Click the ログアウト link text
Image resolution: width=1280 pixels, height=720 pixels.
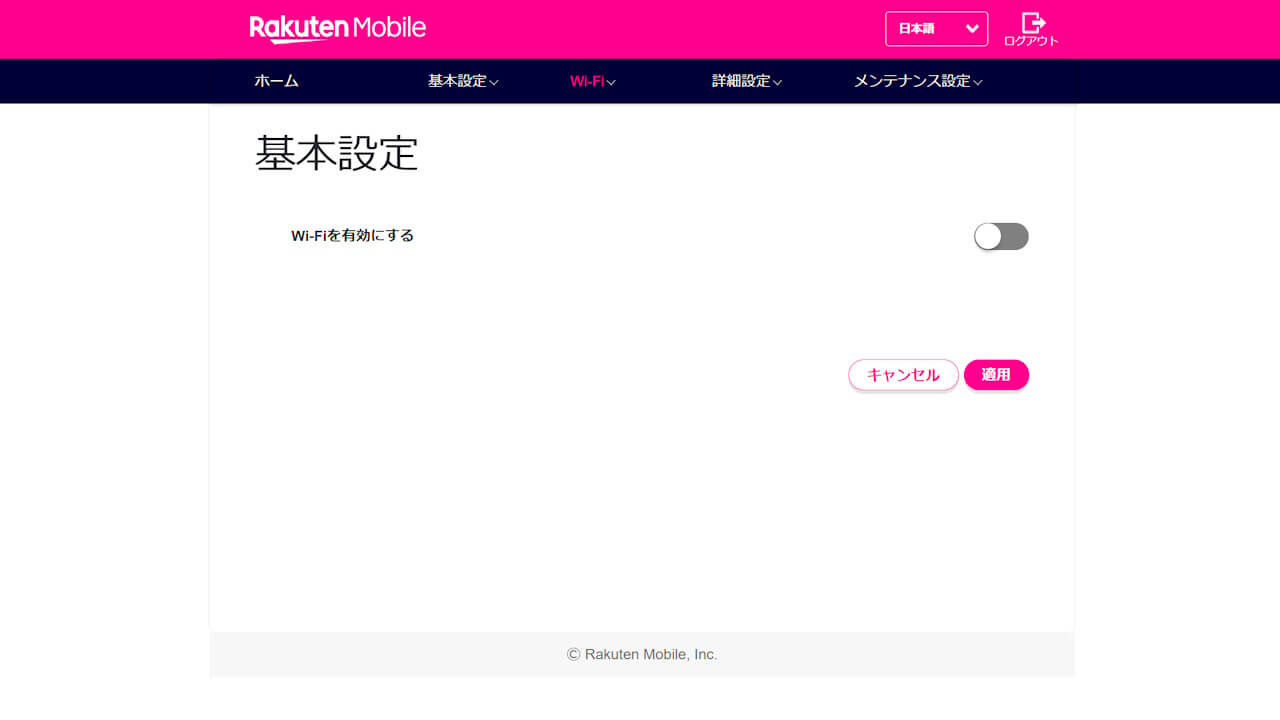(1031, 44)
